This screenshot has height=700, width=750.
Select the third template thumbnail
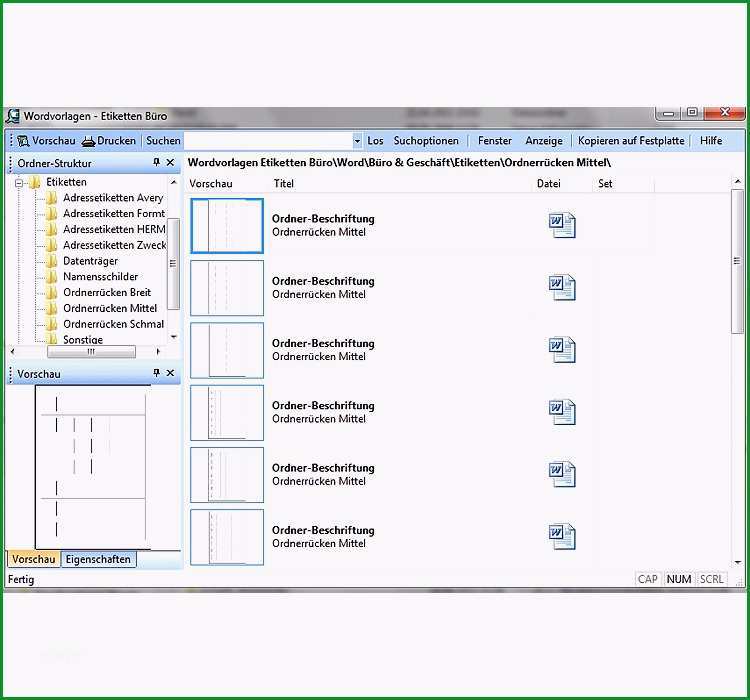tap(227, 350)
